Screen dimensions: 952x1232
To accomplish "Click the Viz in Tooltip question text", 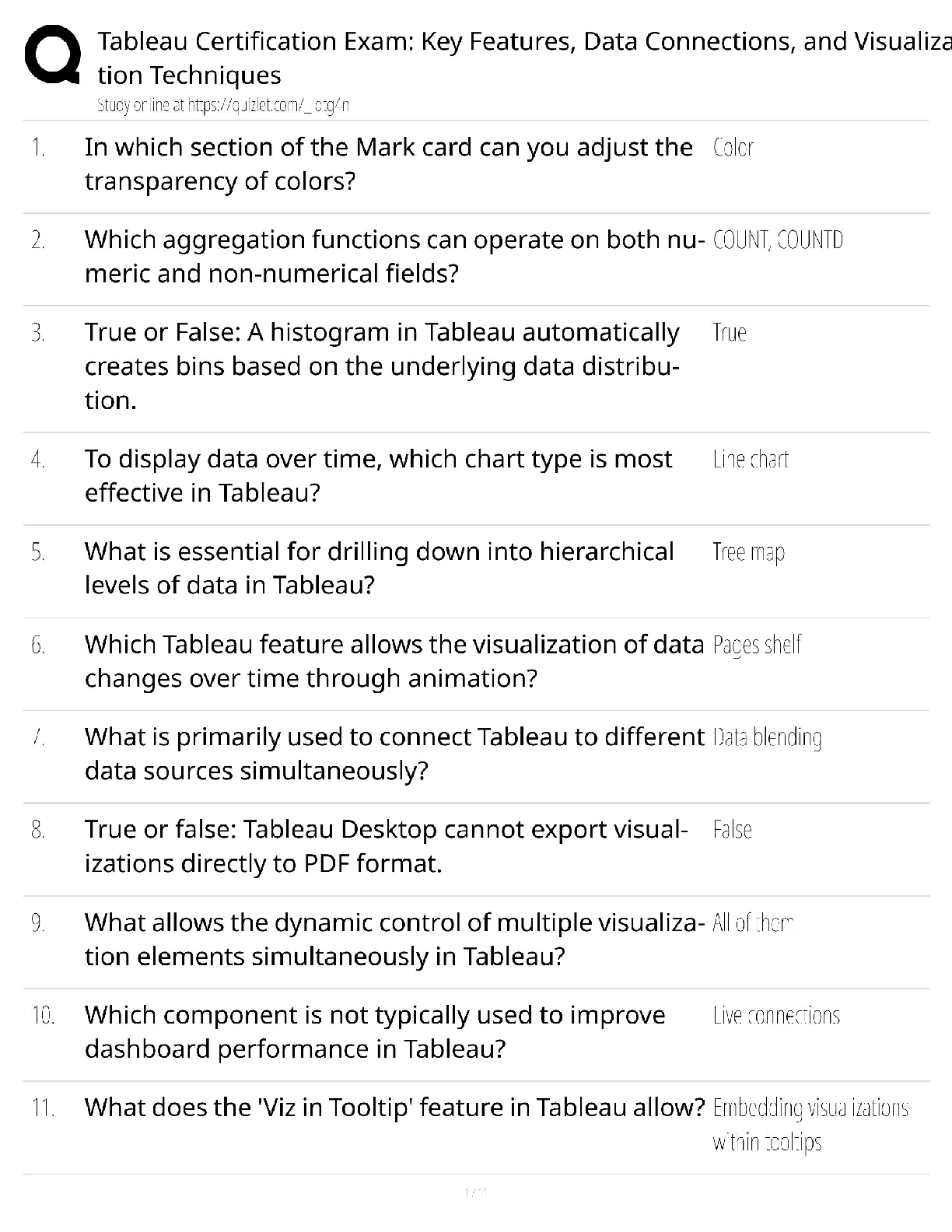I will 394,1107.
